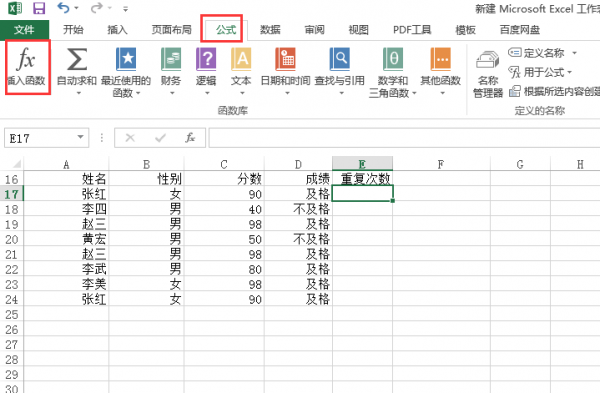This screenshot has height=393, width=600.
Task: Open Date and Time (日期和时间) functions
Action: coord(285,71)
